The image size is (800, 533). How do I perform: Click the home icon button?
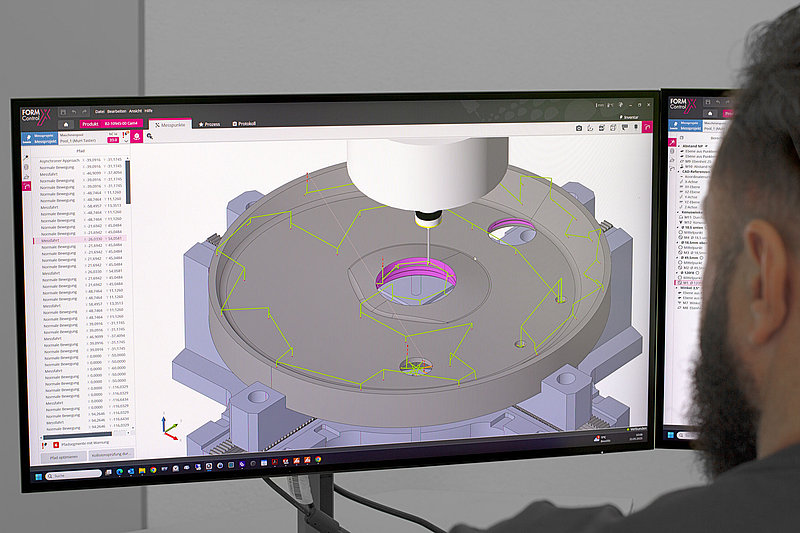click(x=66, y=124)
